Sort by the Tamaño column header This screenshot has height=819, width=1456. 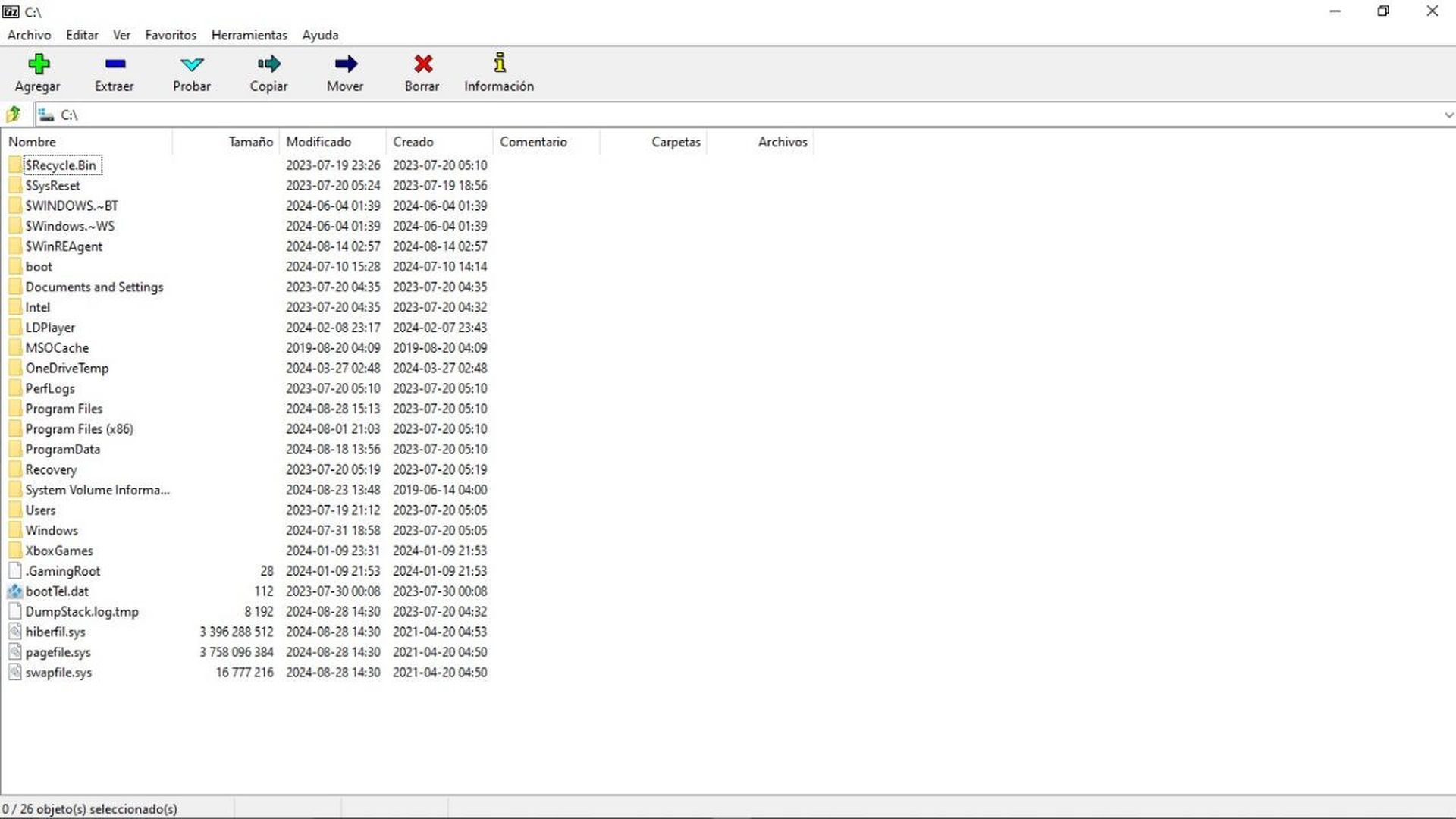pos(250,142)
